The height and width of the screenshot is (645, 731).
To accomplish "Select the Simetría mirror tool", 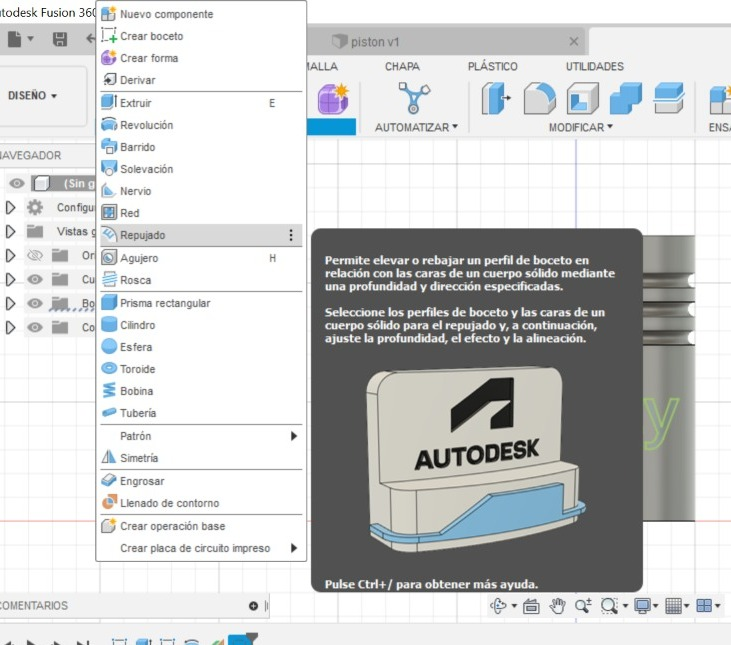I will click(x=201, y=458).
